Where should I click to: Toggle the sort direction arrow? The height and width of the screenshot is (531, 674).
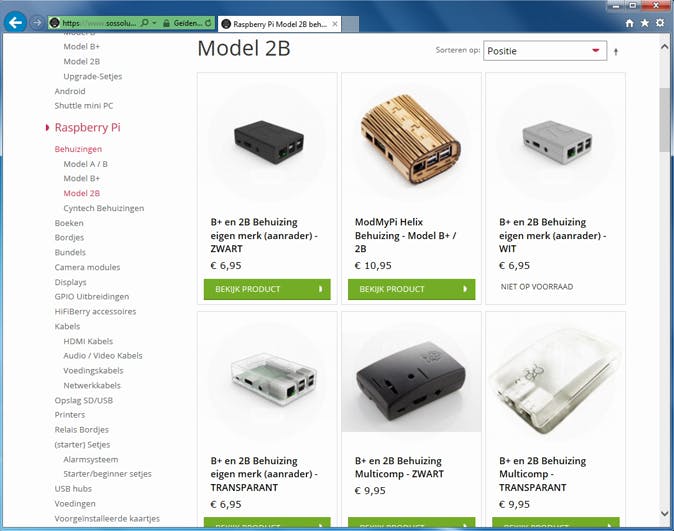coord(616,52)
